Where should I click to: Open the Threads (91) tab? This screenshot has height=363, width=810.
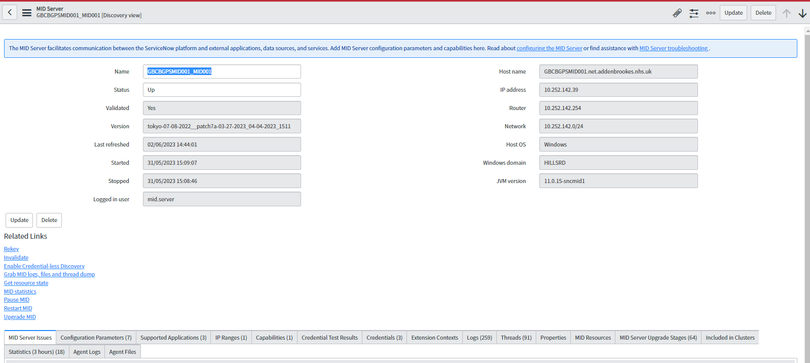pos(516,338)
